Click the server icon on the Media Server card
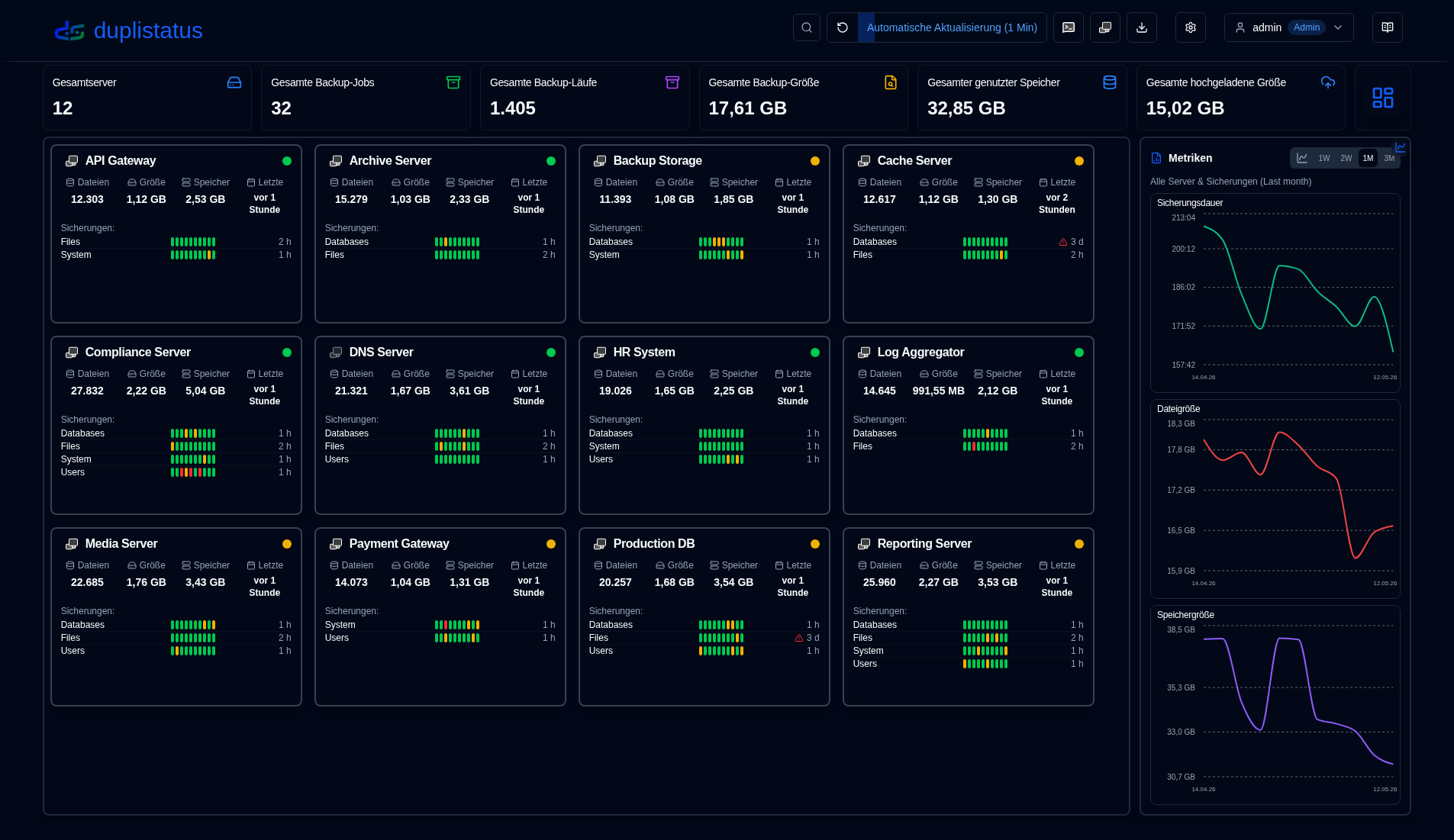1454x840 pixels. [72, 544]
